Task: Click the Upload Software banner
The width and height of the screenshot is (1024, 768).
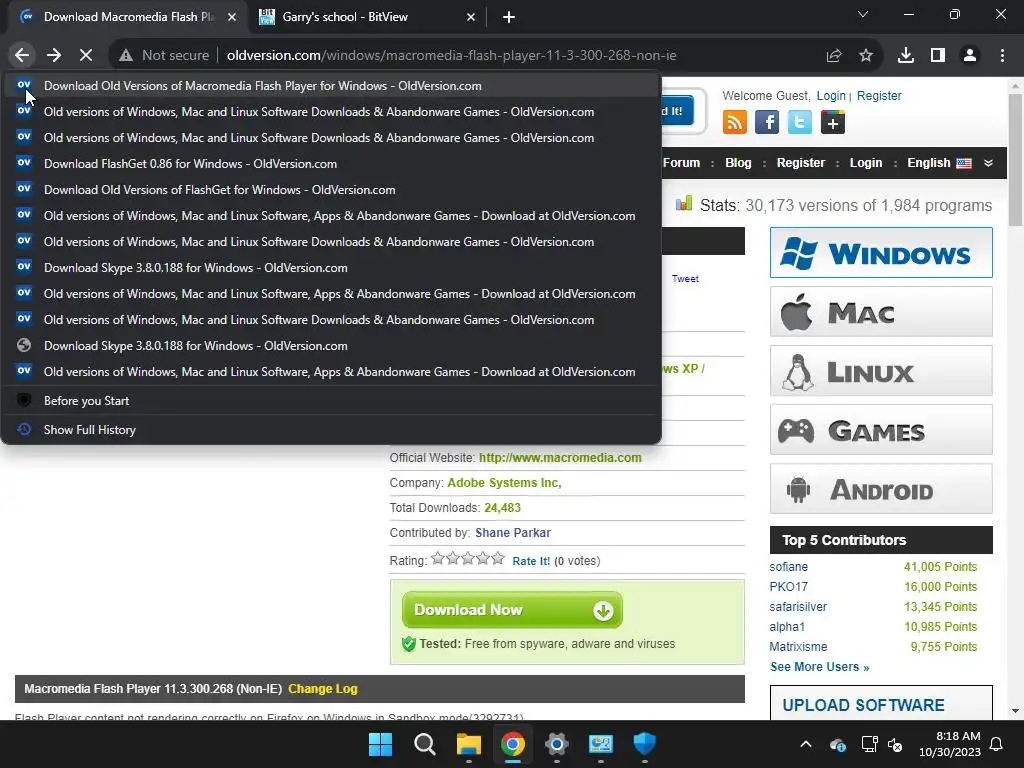Action: (x=881, y=703)
